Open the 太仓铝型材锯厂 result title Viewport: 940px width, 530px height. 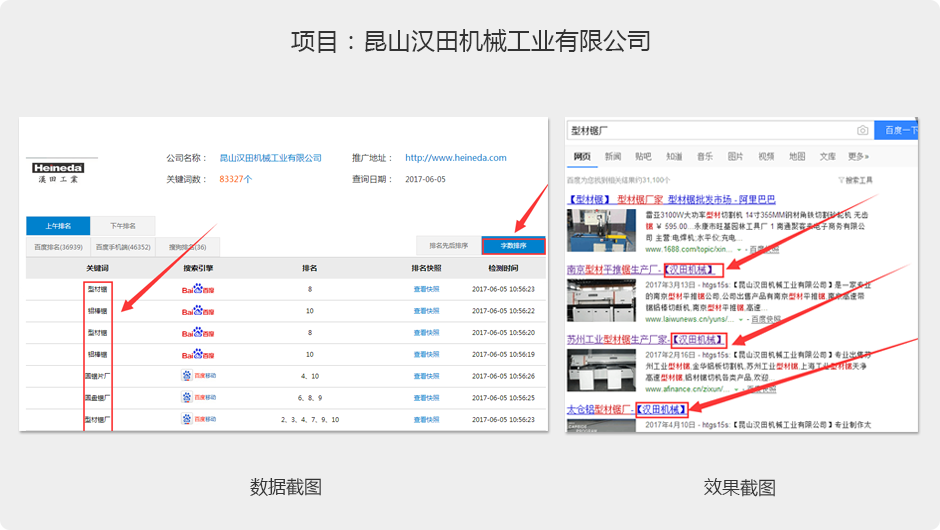click(626, 409)
